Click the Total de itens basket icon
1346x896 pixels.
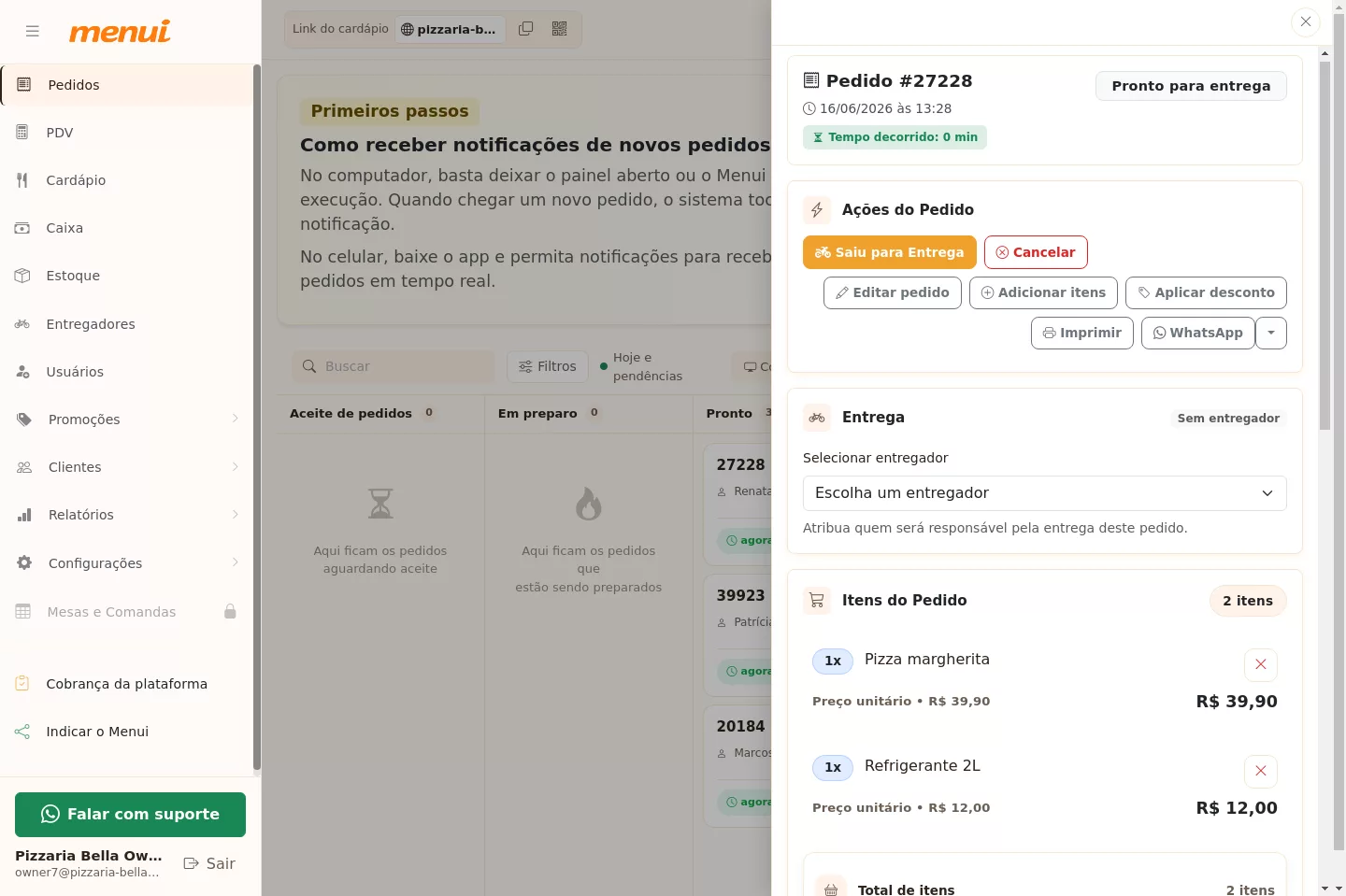pyautogui.click(x=831, y=889)
